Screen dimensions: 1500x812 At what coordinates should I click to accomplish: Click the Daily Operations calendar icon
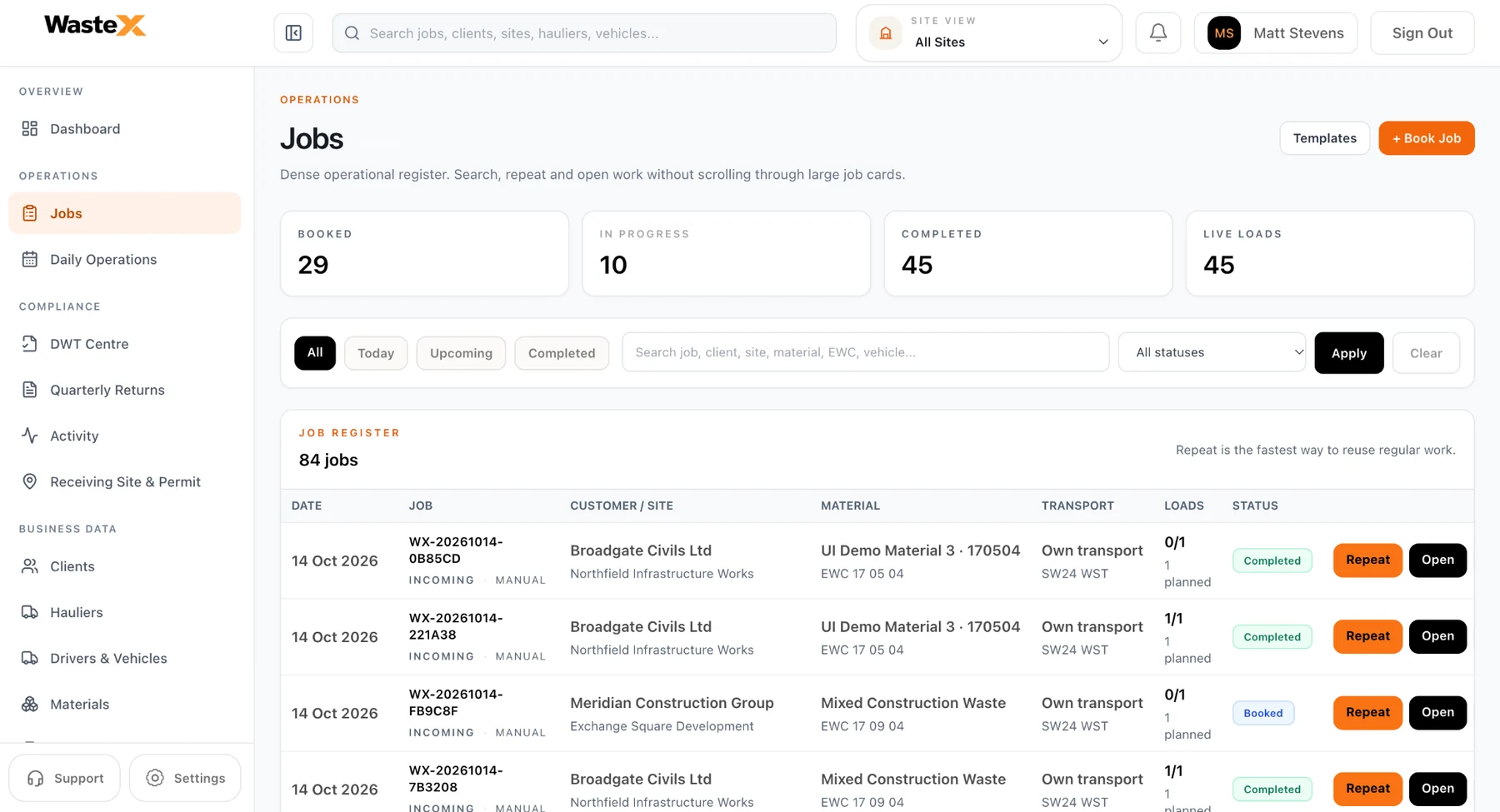click(x=30, y=259)
